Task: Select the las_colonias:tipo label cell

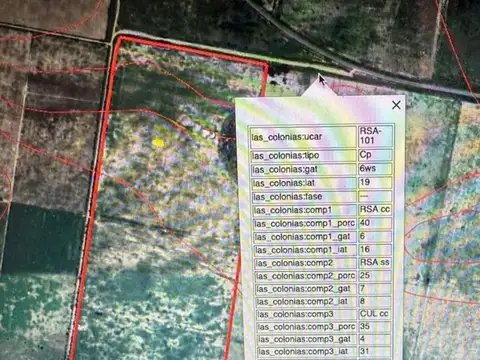Action: pos(304,156)
